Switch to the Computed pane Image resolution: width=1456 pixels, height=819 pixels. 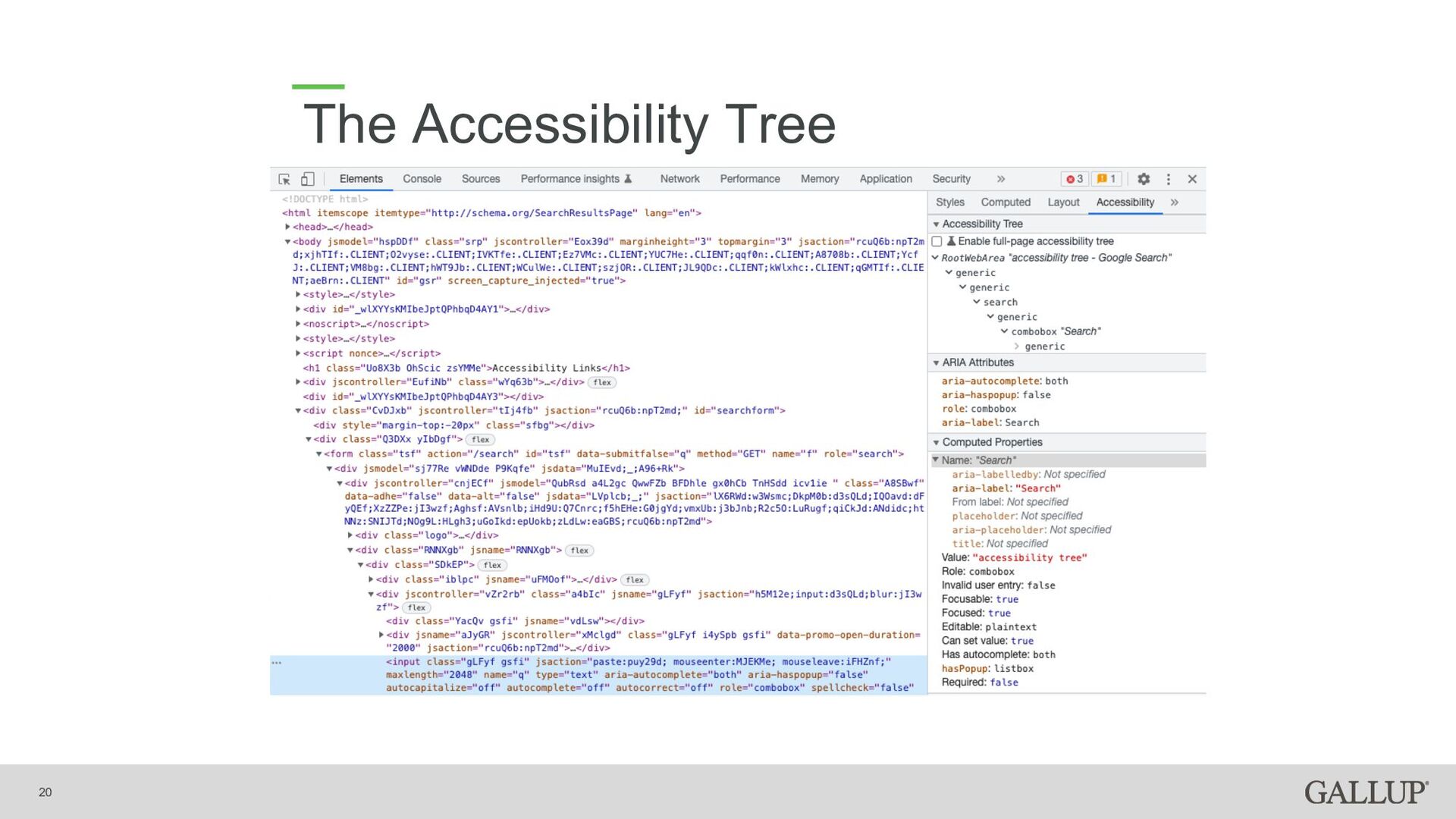pos(1006,202)
